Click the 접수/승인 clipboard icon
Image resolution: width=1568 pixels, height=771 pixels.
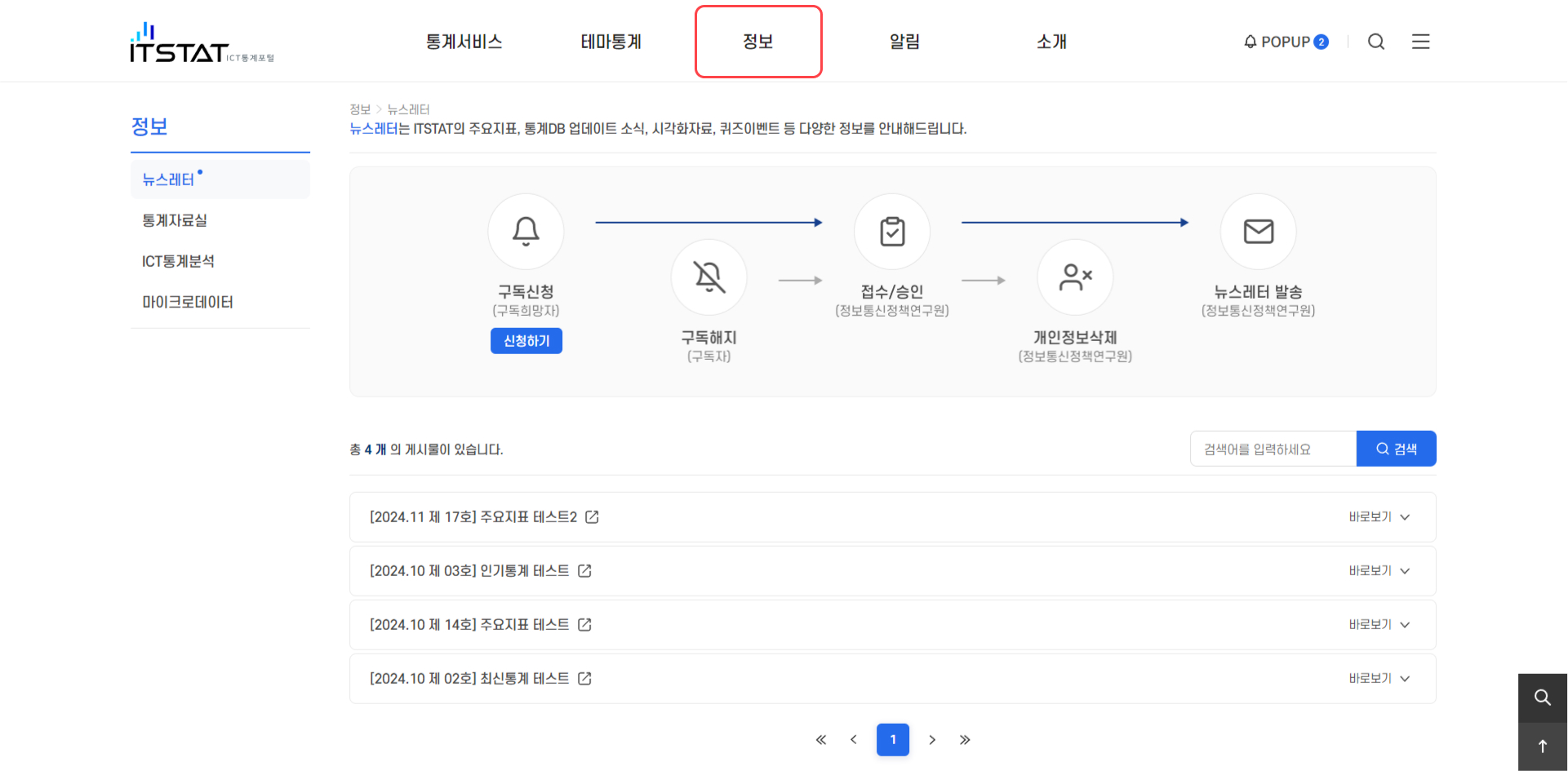coord(892,232)
